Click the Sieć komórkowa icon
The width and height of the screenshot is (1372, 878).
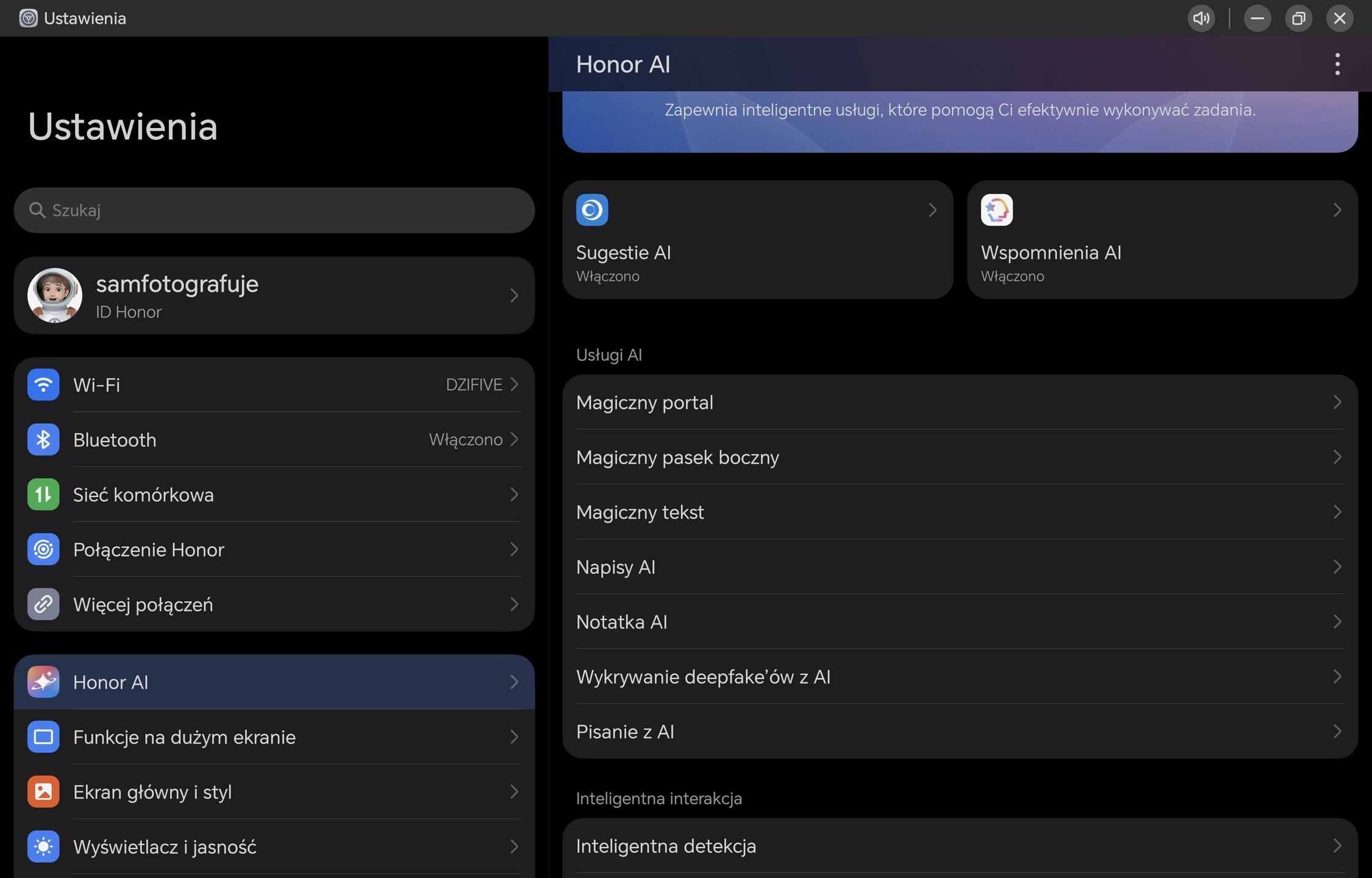[x=43, y=494]
